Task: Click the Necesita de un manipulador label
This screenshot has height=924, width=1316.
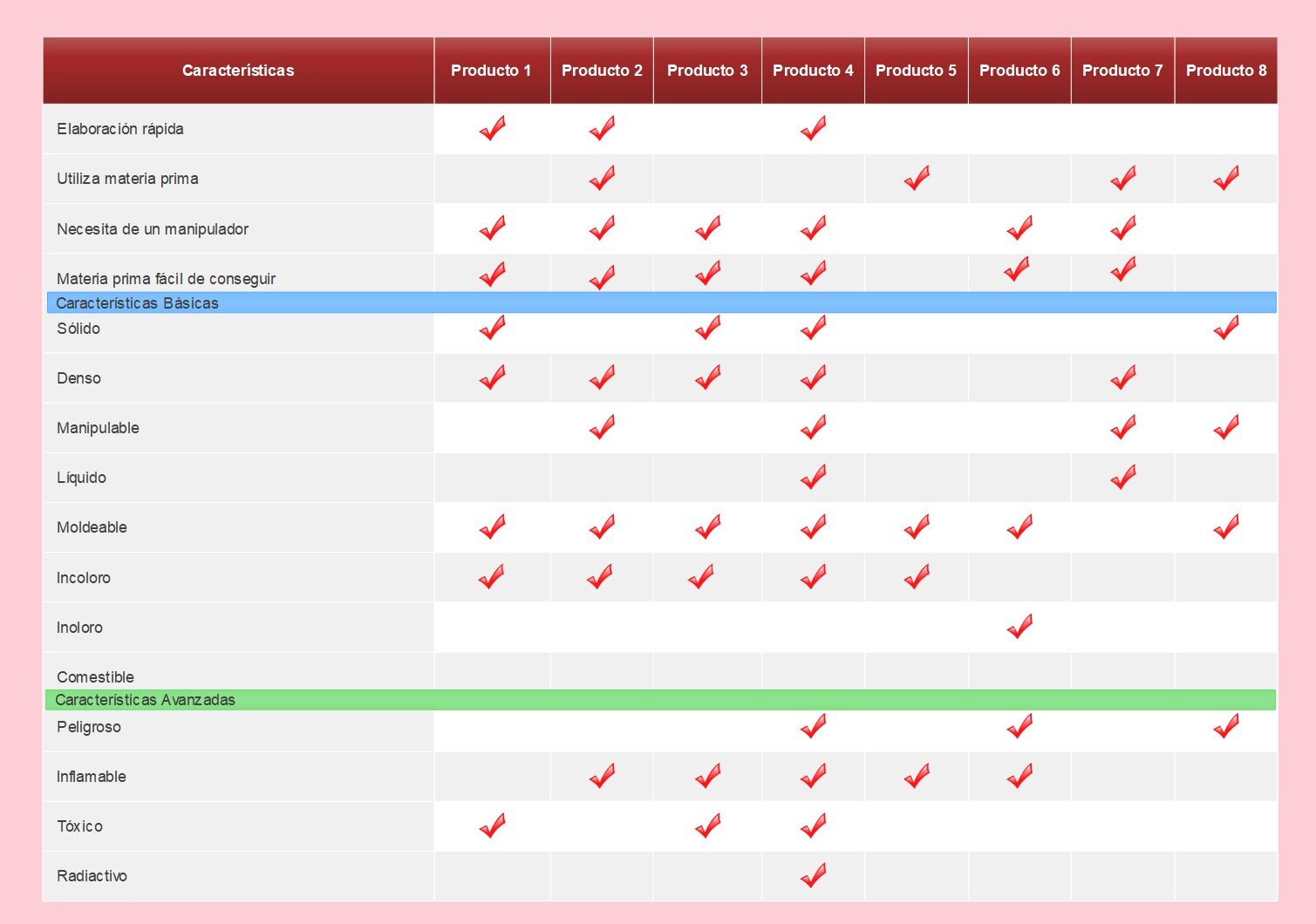Action: 153,228
